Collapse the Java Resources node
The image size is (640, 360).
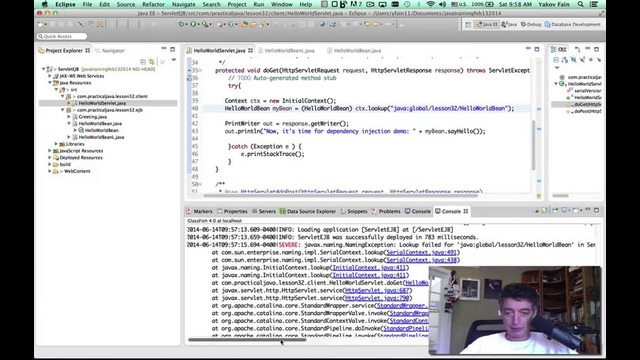tap(50, 83)
